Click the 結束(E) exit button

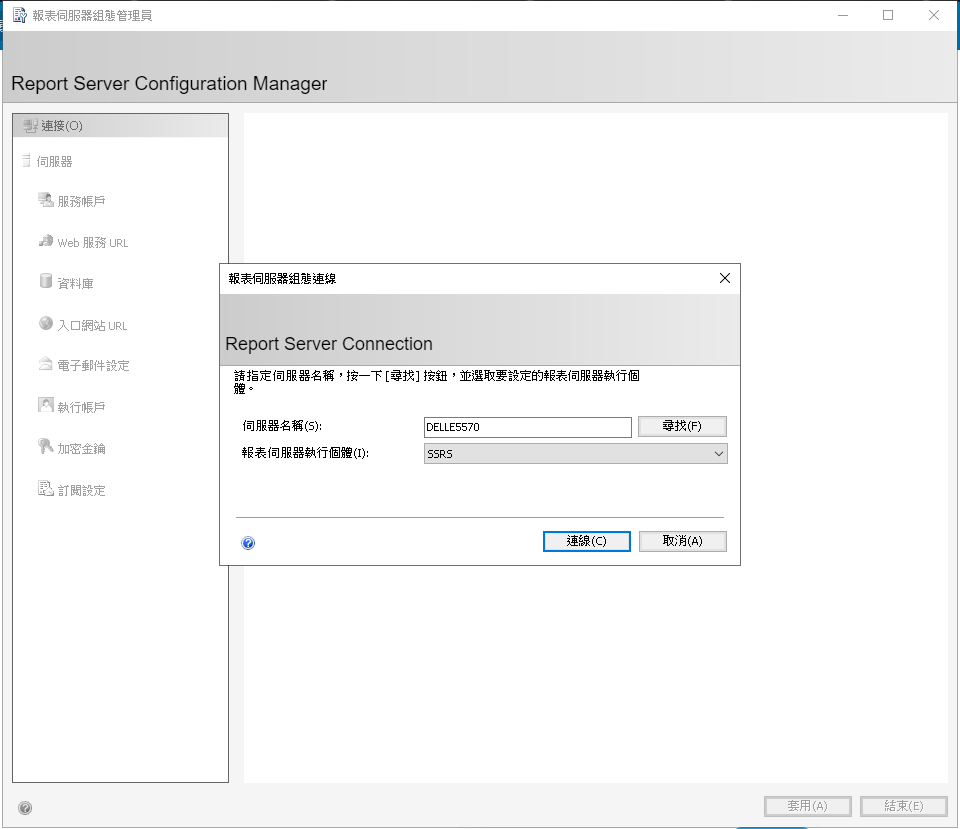click(903, 806)
